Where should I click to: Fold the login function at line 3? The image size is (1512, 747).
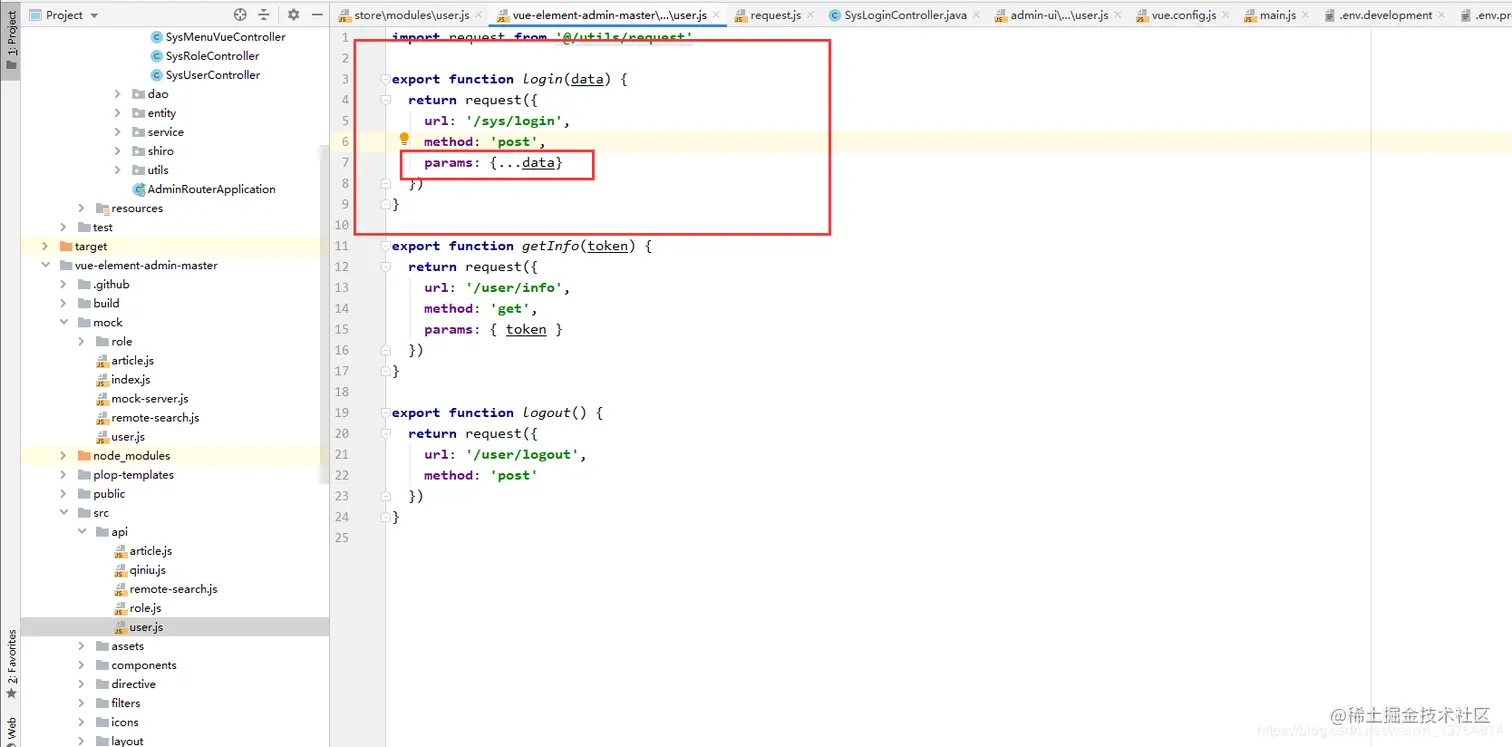click(385, 79)
